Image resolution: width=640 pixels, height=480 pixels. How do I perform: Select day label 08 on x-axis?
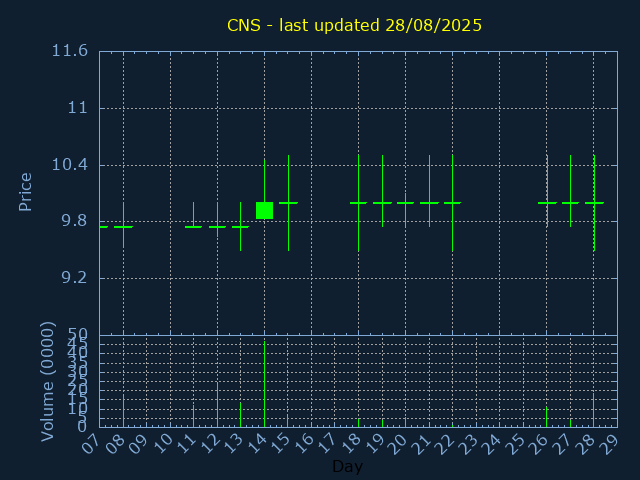click(x=114, y=444)
